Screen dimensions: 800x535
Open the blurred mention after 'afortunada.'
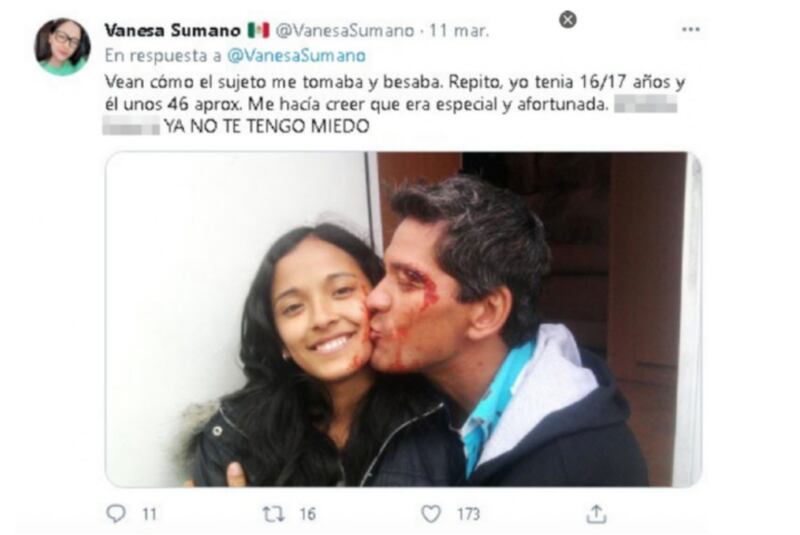tap(645, 104)
